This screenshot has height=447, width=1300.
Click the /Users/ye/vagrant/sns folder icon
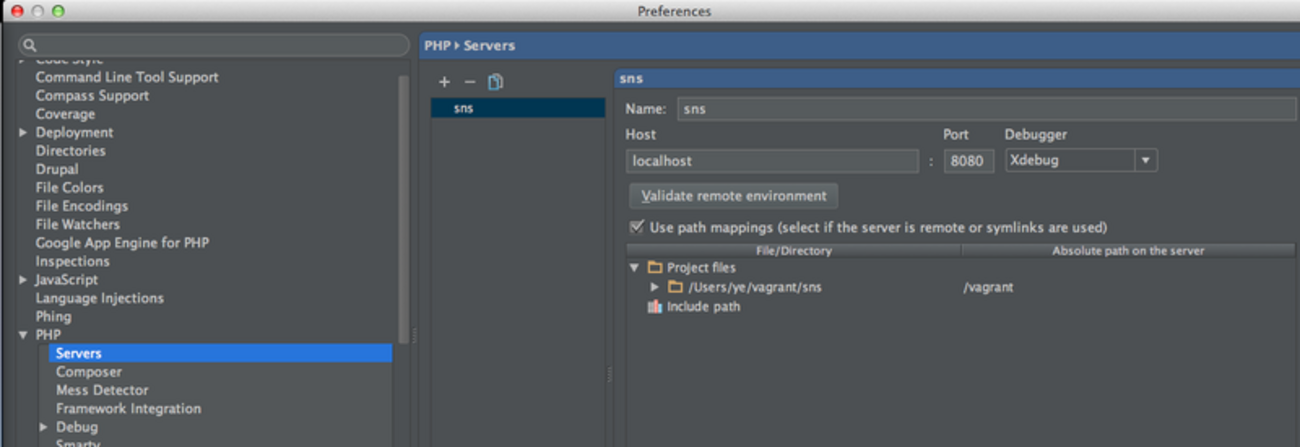click(675, 287)
